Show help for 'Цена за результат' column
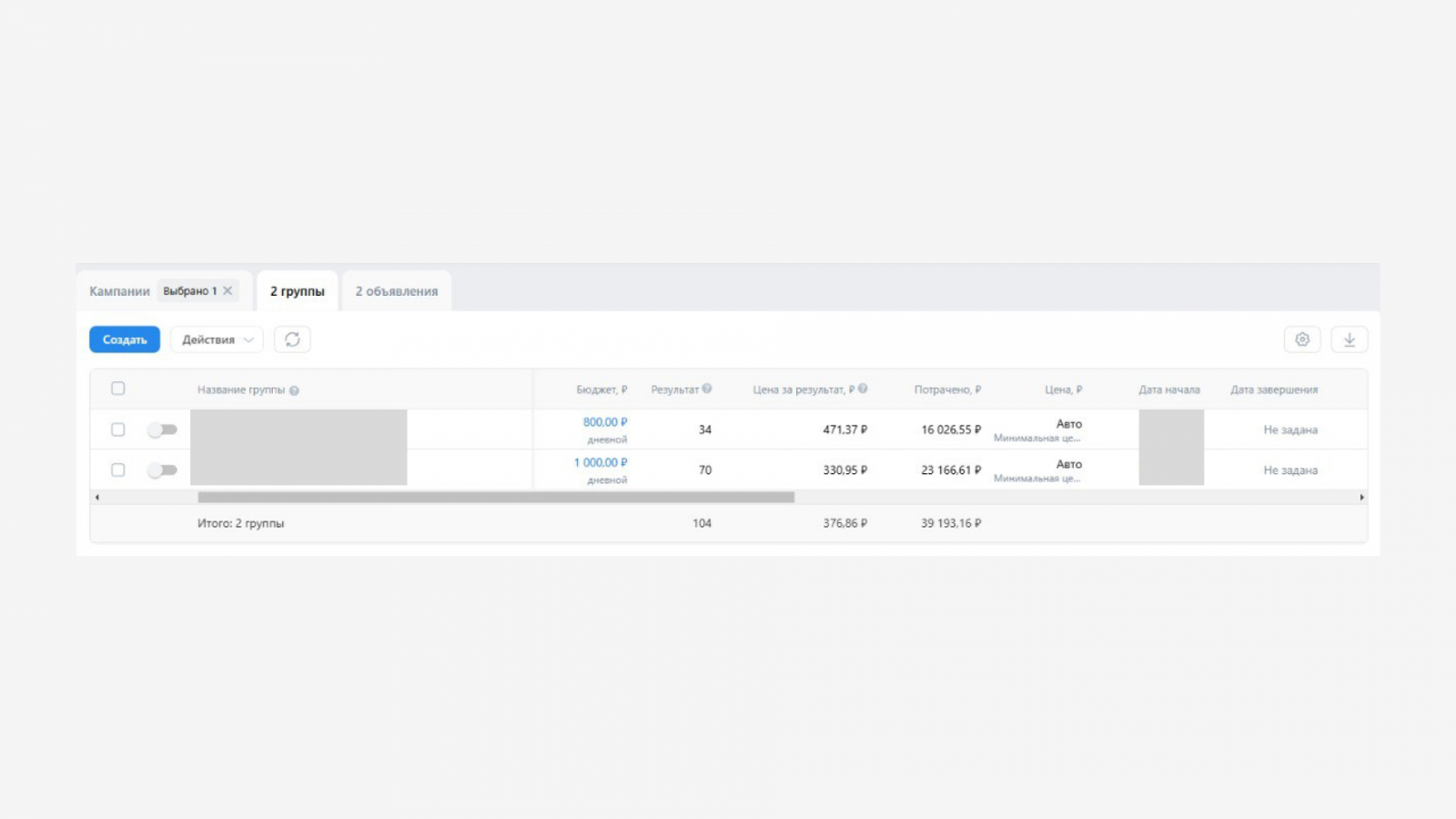Screen dimensions: 1456x819 [x=863, y=389]
